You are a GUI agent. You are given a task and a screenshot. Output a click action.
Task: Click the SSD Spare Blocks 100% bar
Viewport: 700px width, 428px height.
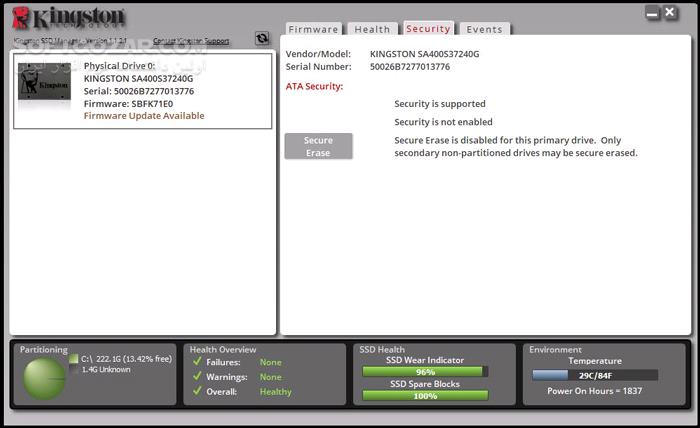425,395
